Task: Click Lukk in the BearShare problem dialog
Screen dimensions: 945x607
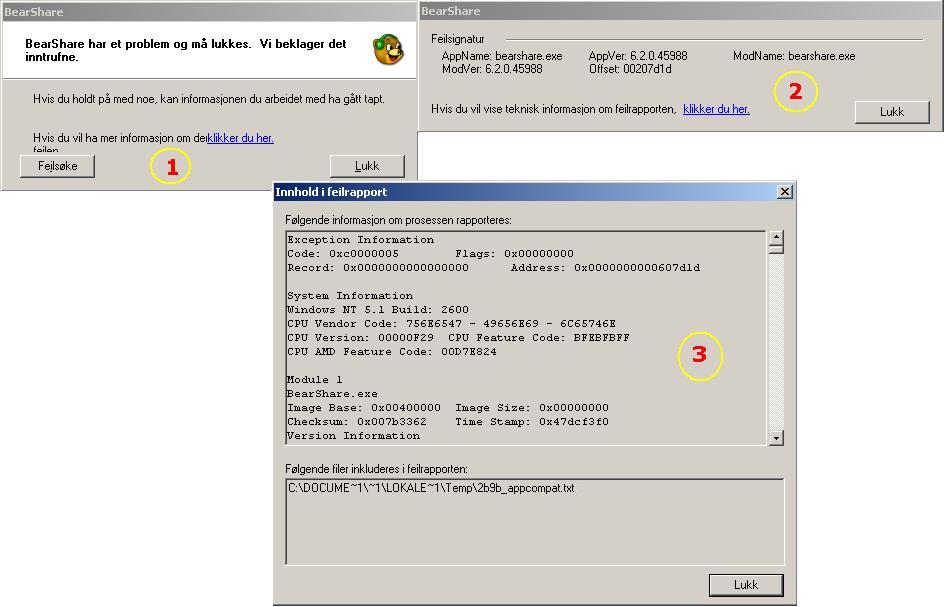Action: point(367,166)
